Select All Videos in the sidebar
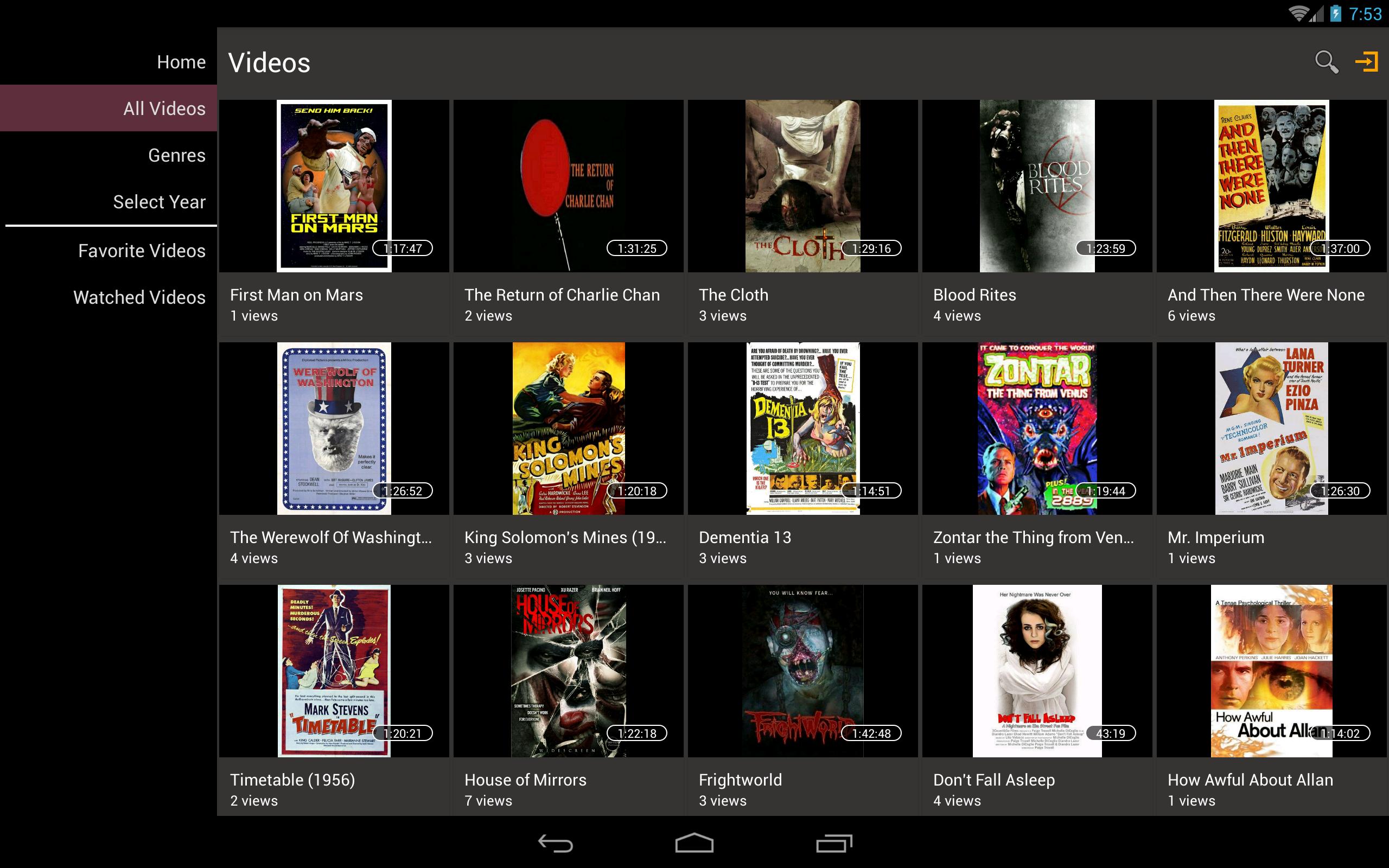The width and height of the screenshot is (1389, 868). tap(109, 108)
